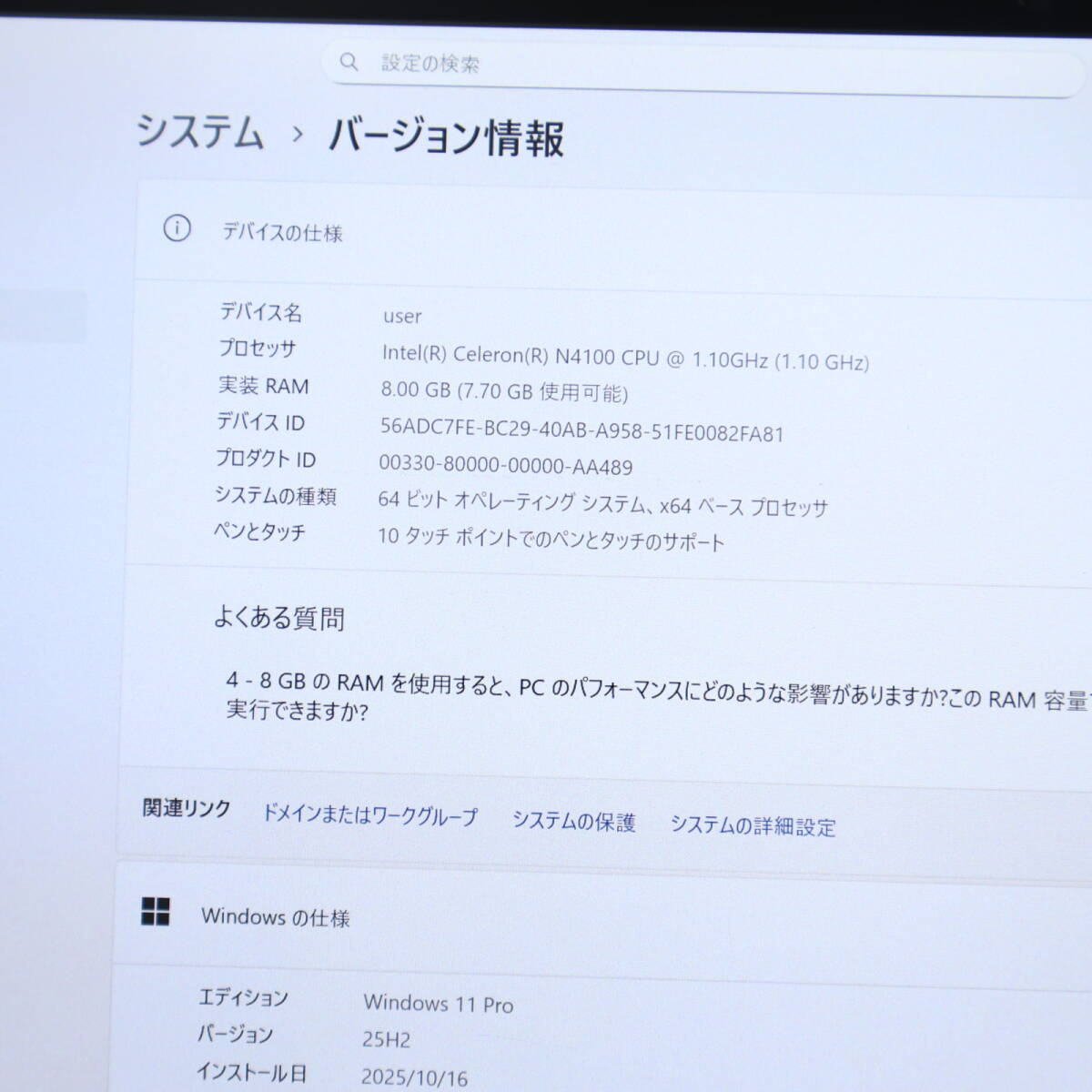Select the device name value user
This screenshot has height=1092, width=1092.
402,317
